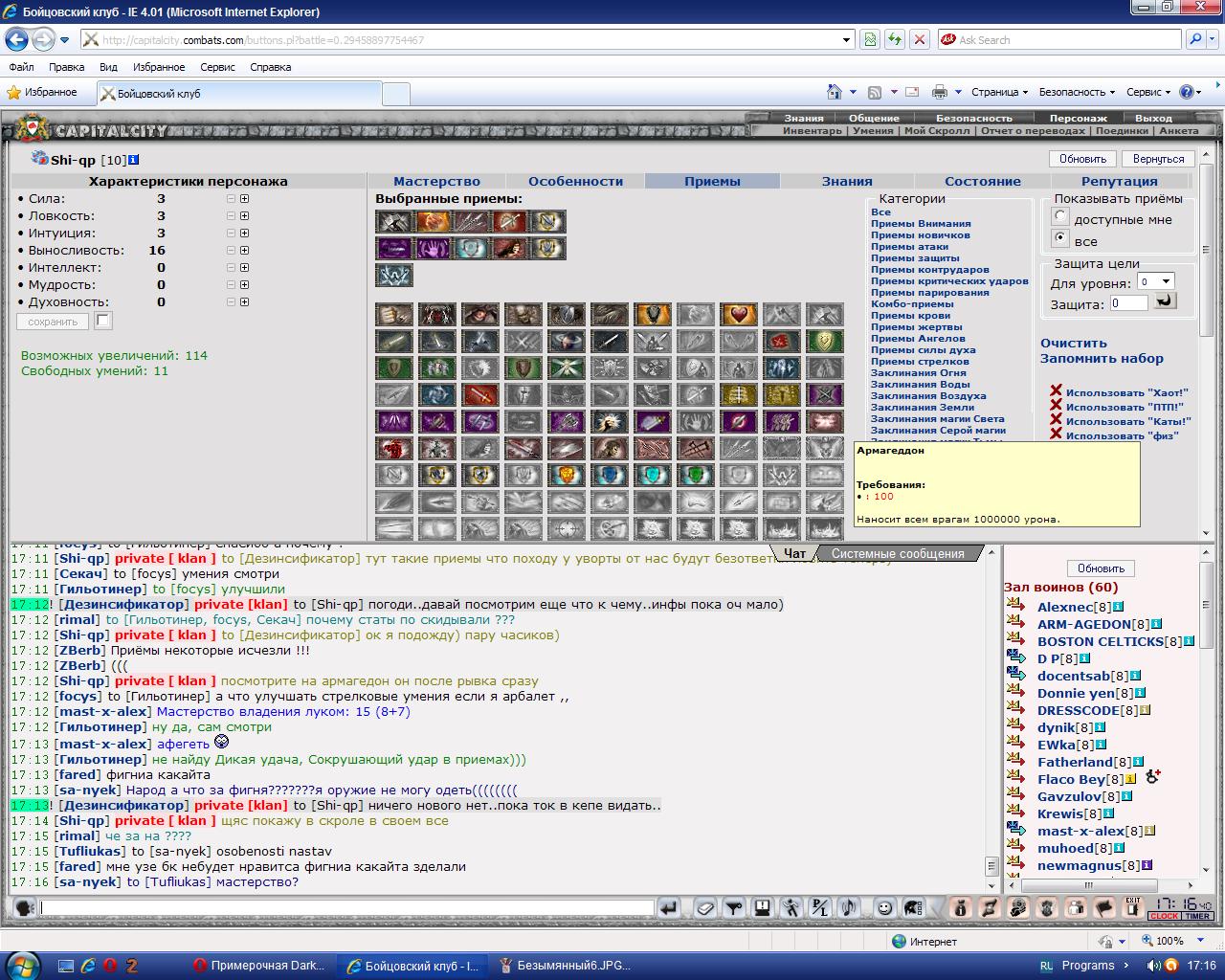Image resolution: width=1225 pixels, height=980 pixels.
Task: Click the Вернуться button
Action: tap(1158, 159)
